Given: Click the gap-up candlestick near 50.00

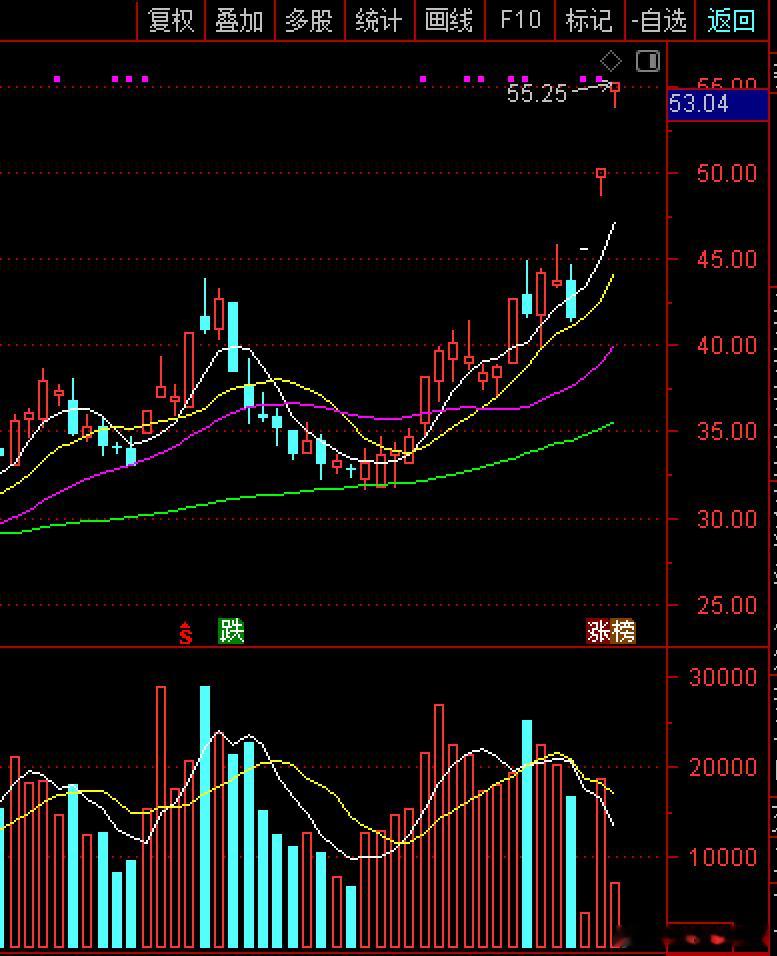Looking at the screenshot, I should (x=601, y=181).
